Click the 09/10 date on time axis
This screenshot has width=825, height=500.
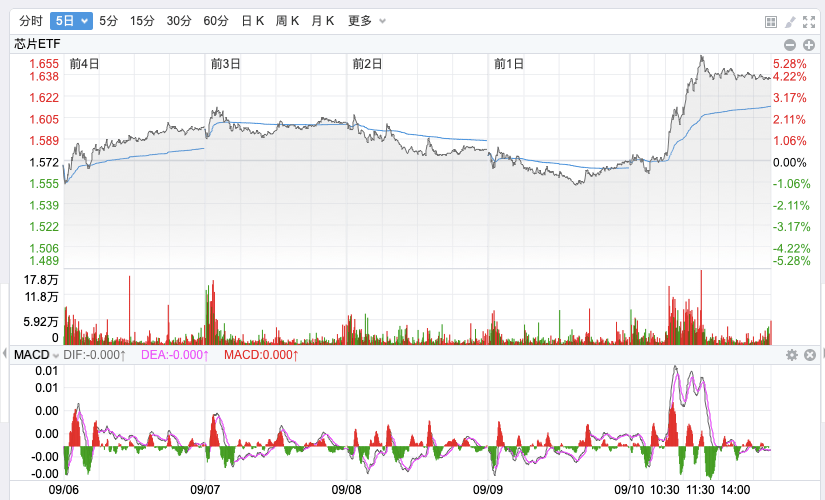629,490
